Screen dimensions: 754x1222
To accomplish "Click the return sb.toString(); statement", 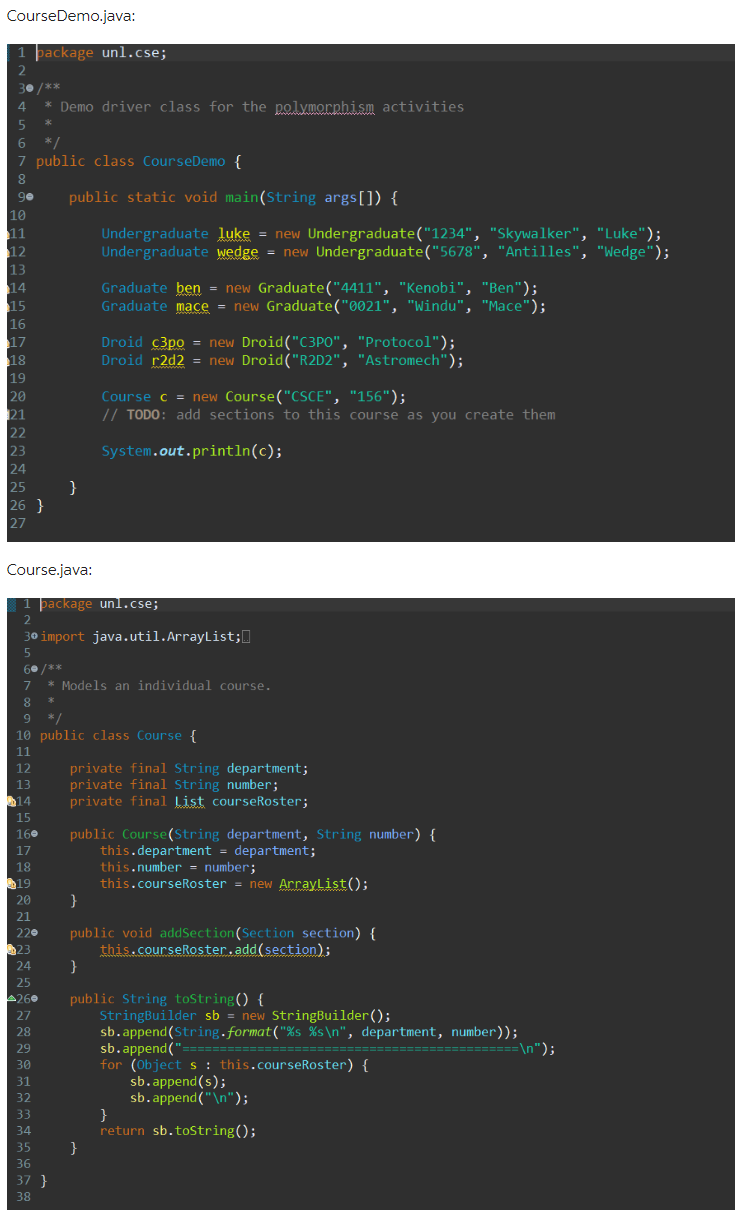I will click(178, 1130).
